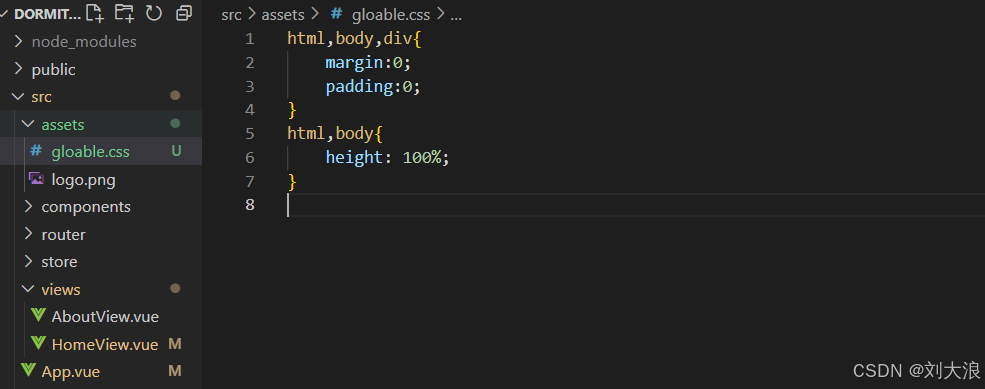
Task: Click the padding property on line 3
Action: pyautogui.click(x=359, y=86)
